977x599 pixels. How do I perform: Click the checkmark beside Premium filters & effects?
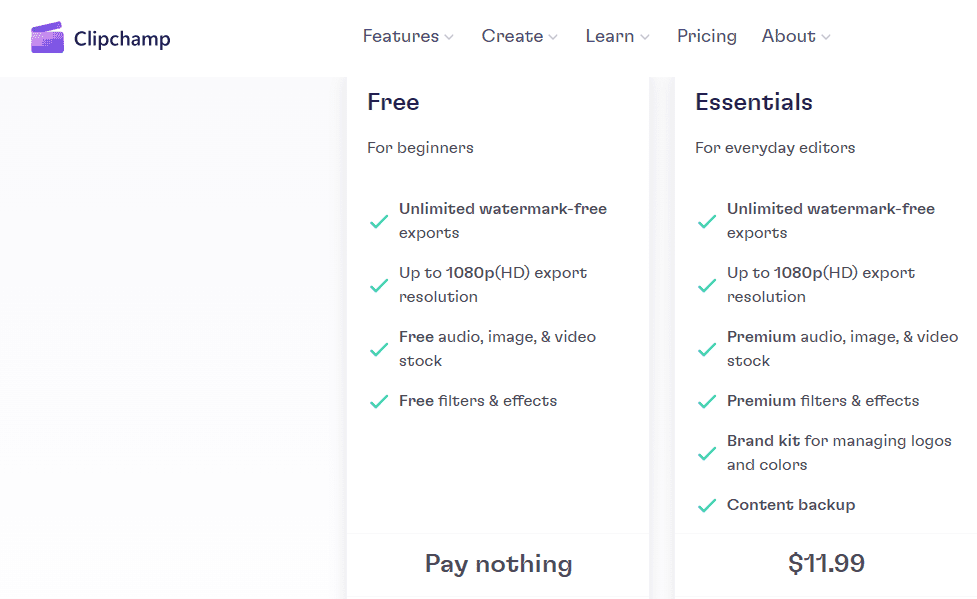click(707, 400)
